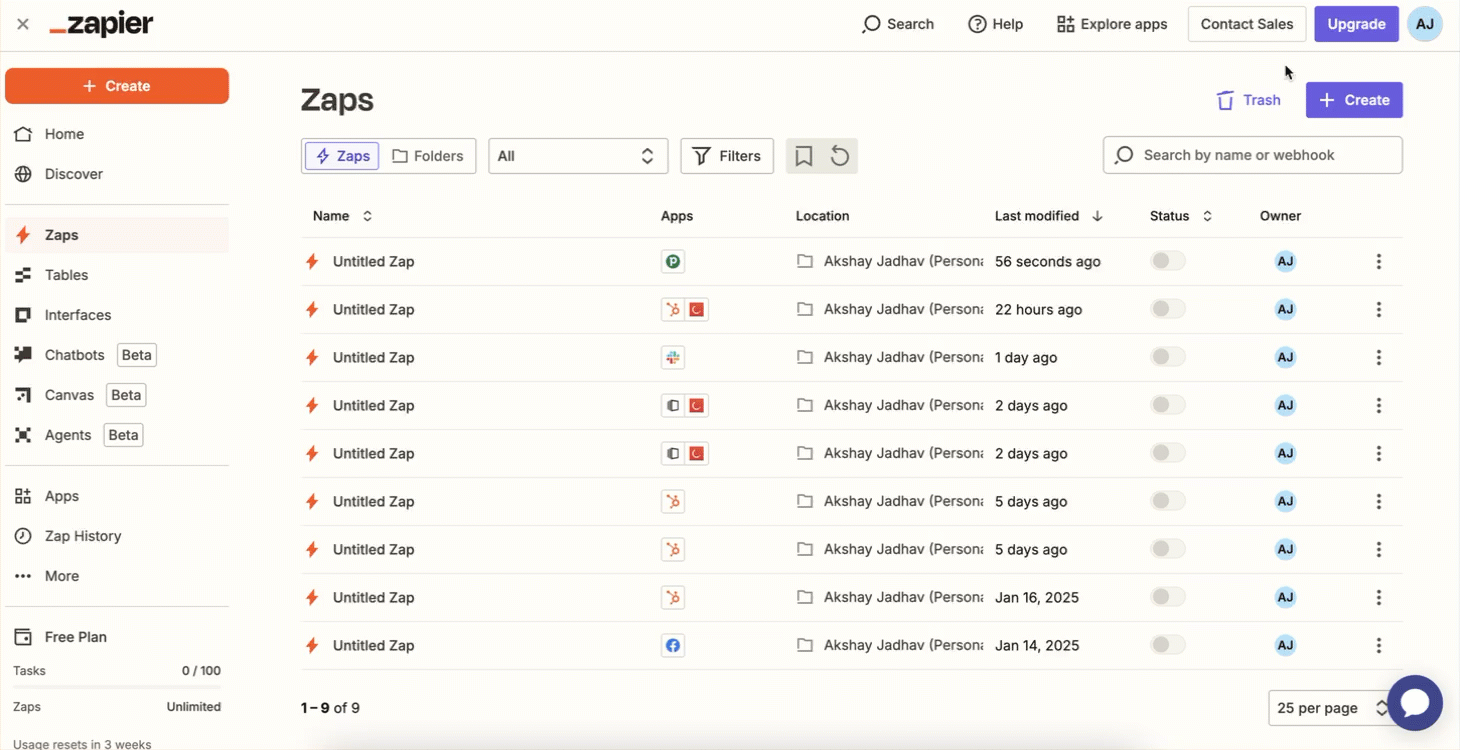
Task: Toggle Zap modified Jan 16, 2025
Action: pyautogui.click(x=1168, y=597)
